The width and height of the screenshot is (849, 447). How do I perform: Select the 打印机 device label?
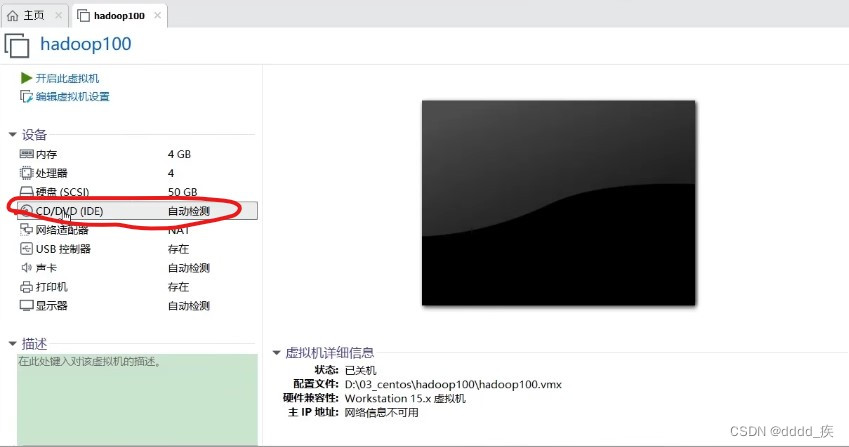(51, 287)
